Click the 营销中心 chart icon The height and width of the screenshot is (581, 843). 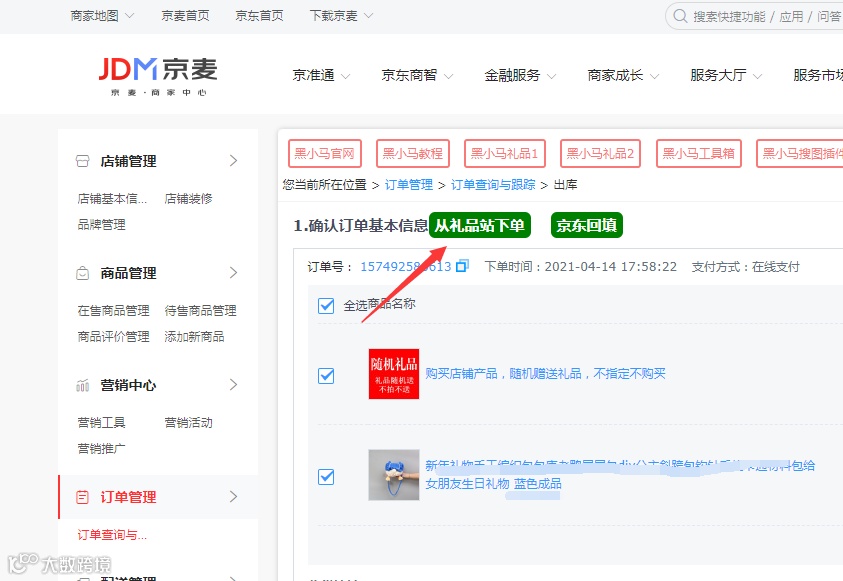pos(82,385)
